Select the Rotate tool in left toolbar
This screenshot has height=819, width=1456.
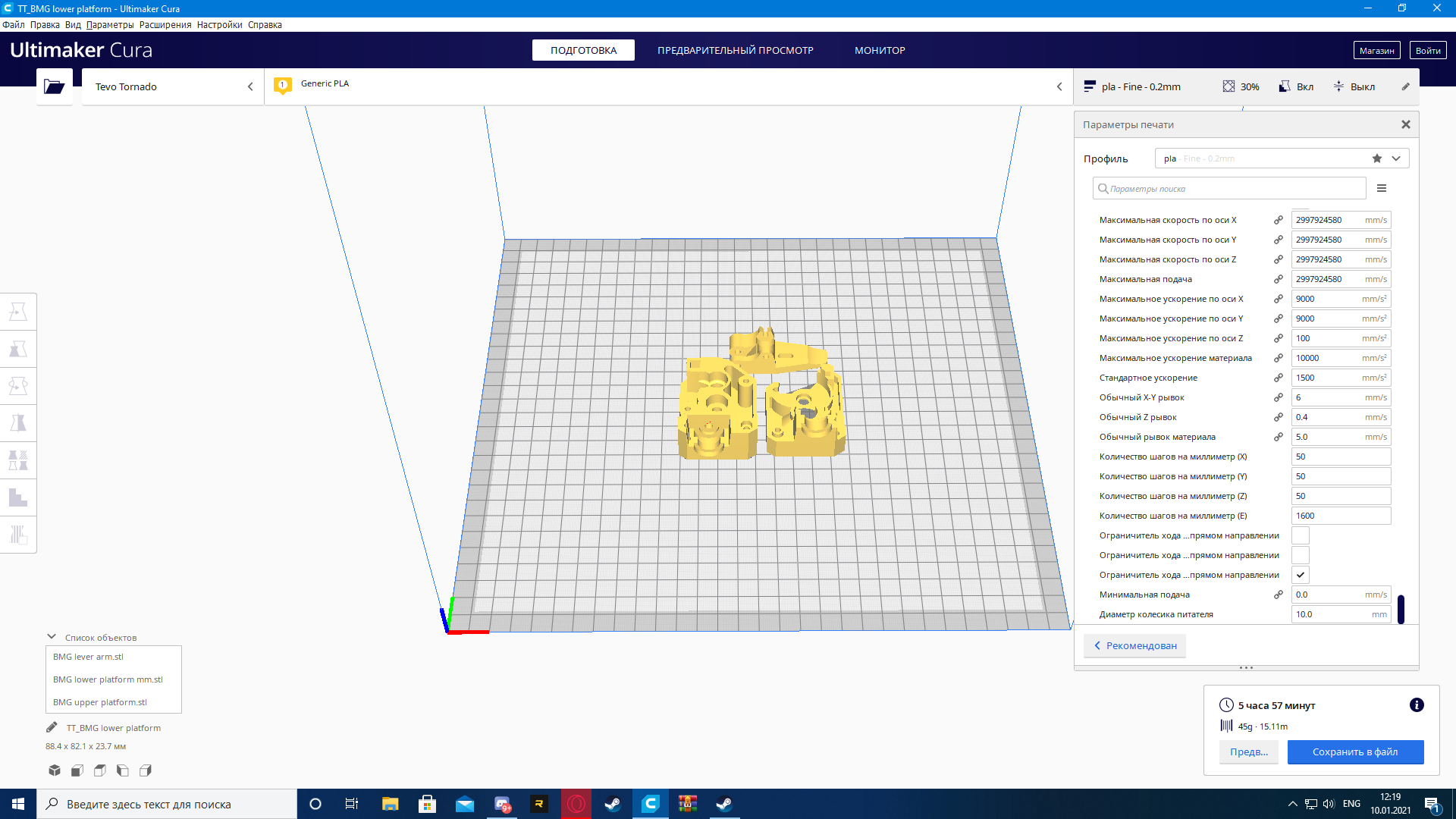click(x=18, y=386)
